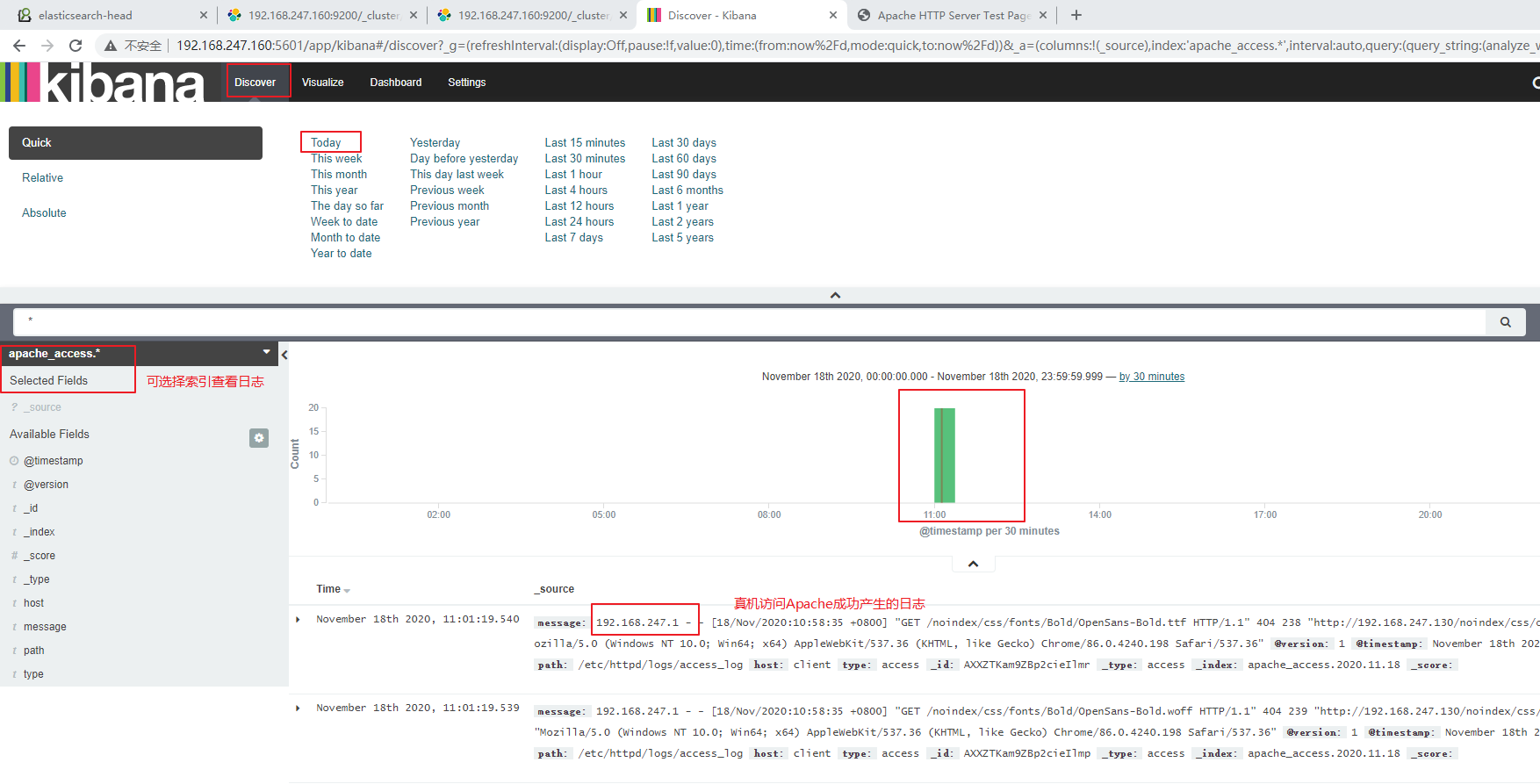Click the insecure-site warning icon in address bar
This screenshot has width=1540, height=784.
point(111,46)
